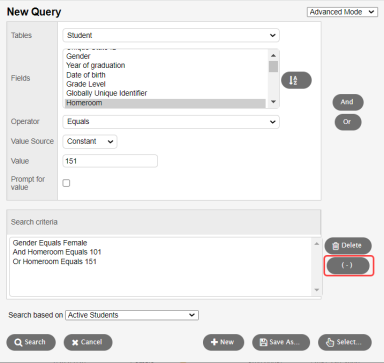This screenshot has height=363, width=384.
Task: Open the Operator dropdown showing Equals
Action: (x=171, y=122)
